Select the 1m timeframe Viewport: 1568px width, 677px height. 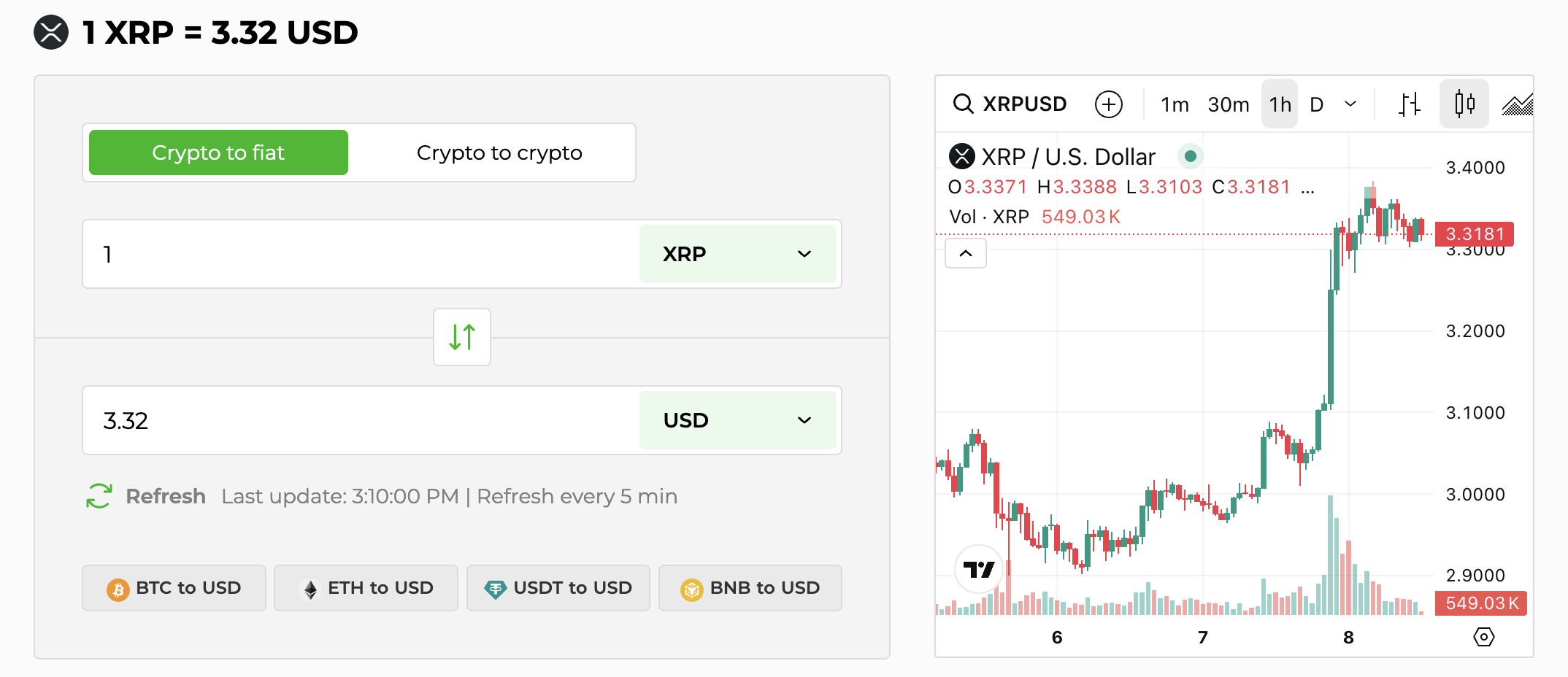pos(1174,104)
